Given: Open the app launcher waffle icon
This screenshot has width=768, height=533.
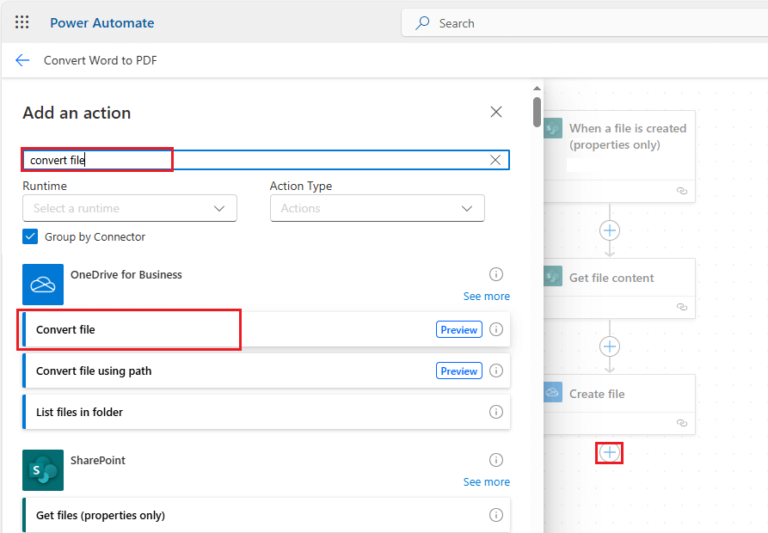Looking at the screenshot, I should 22,22.
